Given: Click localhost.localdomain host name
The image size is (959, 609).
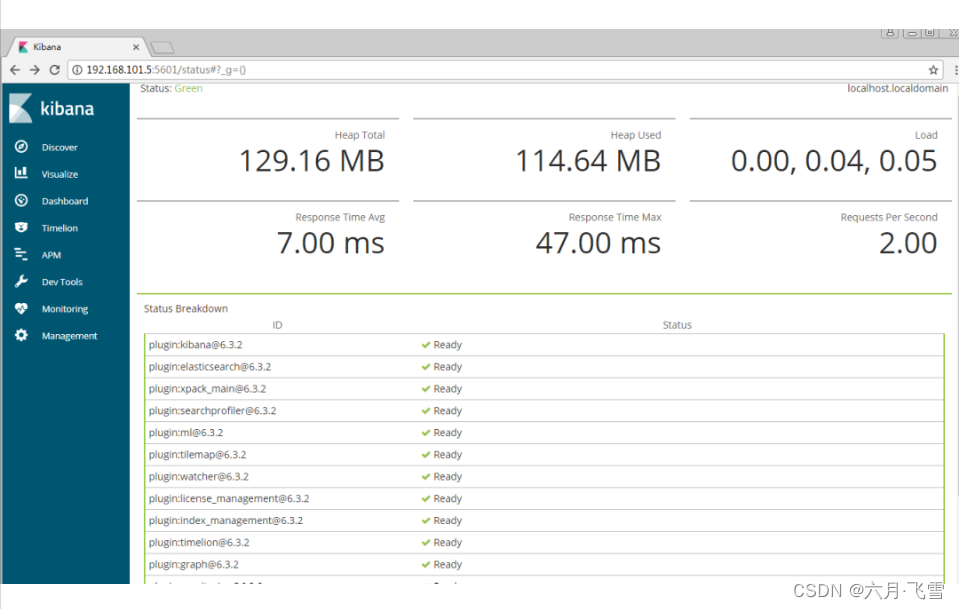Looking at the screenshot, I should pyautogui.click(x=897, y=89).
